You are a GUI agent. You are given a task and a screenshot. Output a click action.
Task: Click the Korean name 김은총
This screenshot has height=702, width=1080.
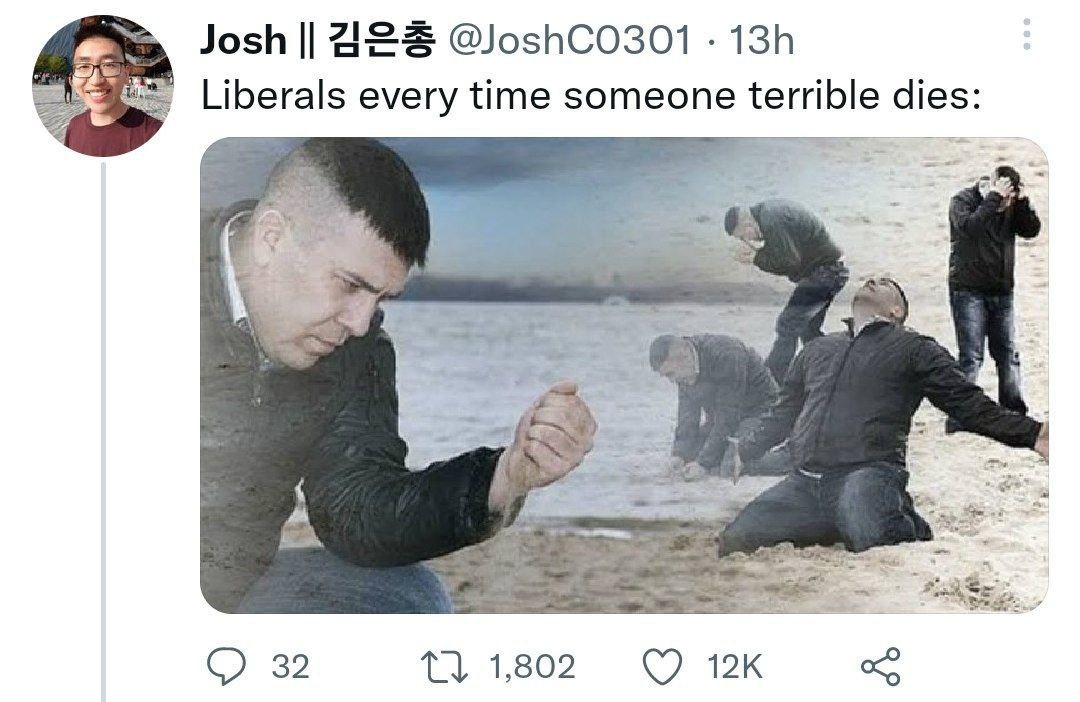(382, 39)
